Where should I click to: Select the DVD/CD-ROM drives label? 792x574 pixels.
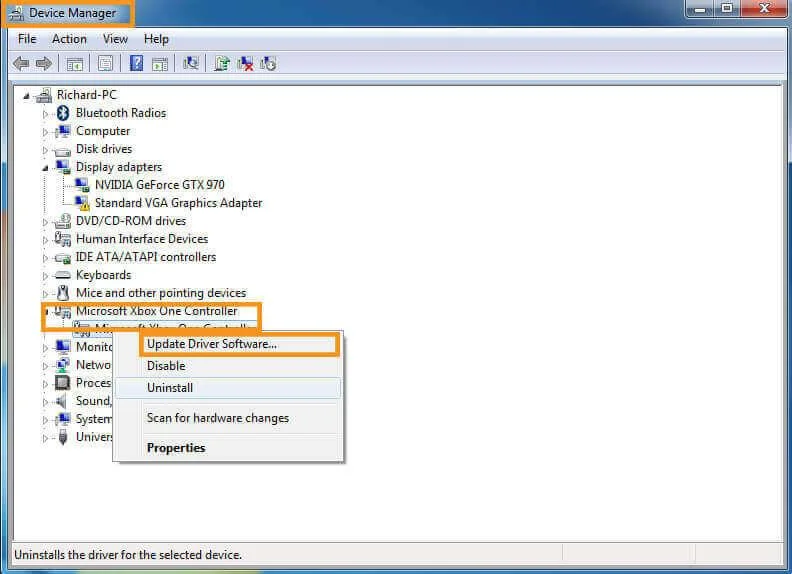[x=131, y=221]
